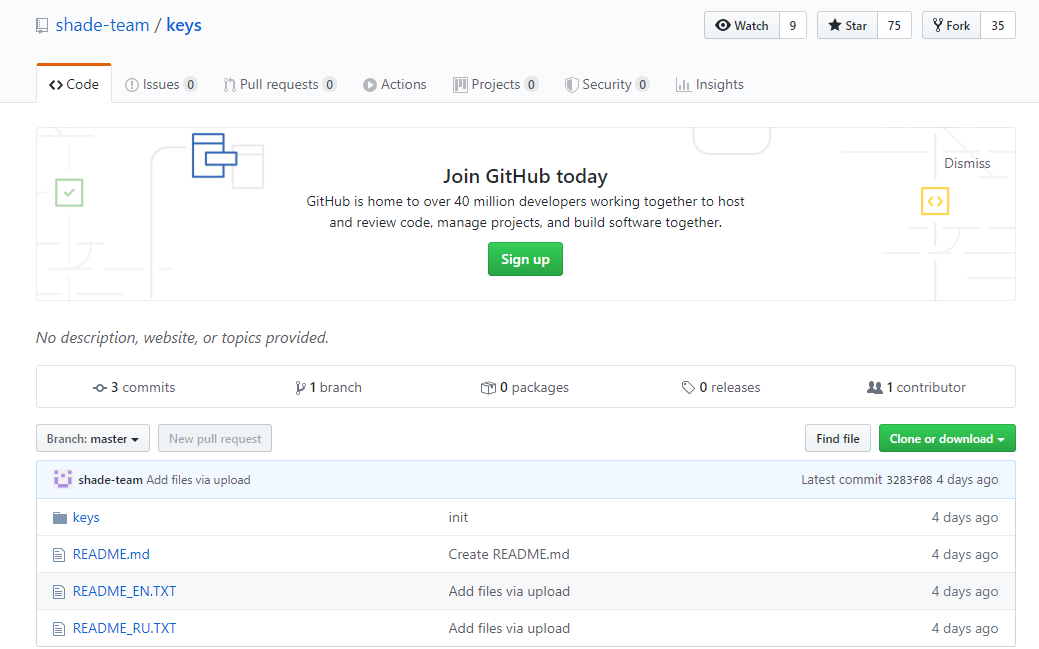Open the Watch button with eye icon
1039x649 pixels.
[x=741, y=26]
